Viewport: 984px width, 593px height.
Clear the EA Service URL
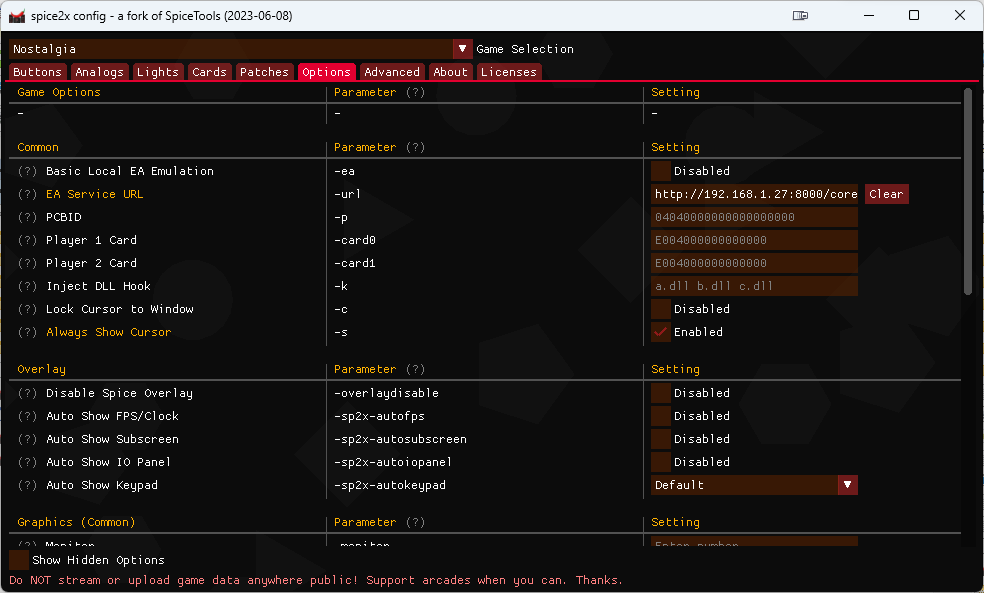[x=886, y=193]
